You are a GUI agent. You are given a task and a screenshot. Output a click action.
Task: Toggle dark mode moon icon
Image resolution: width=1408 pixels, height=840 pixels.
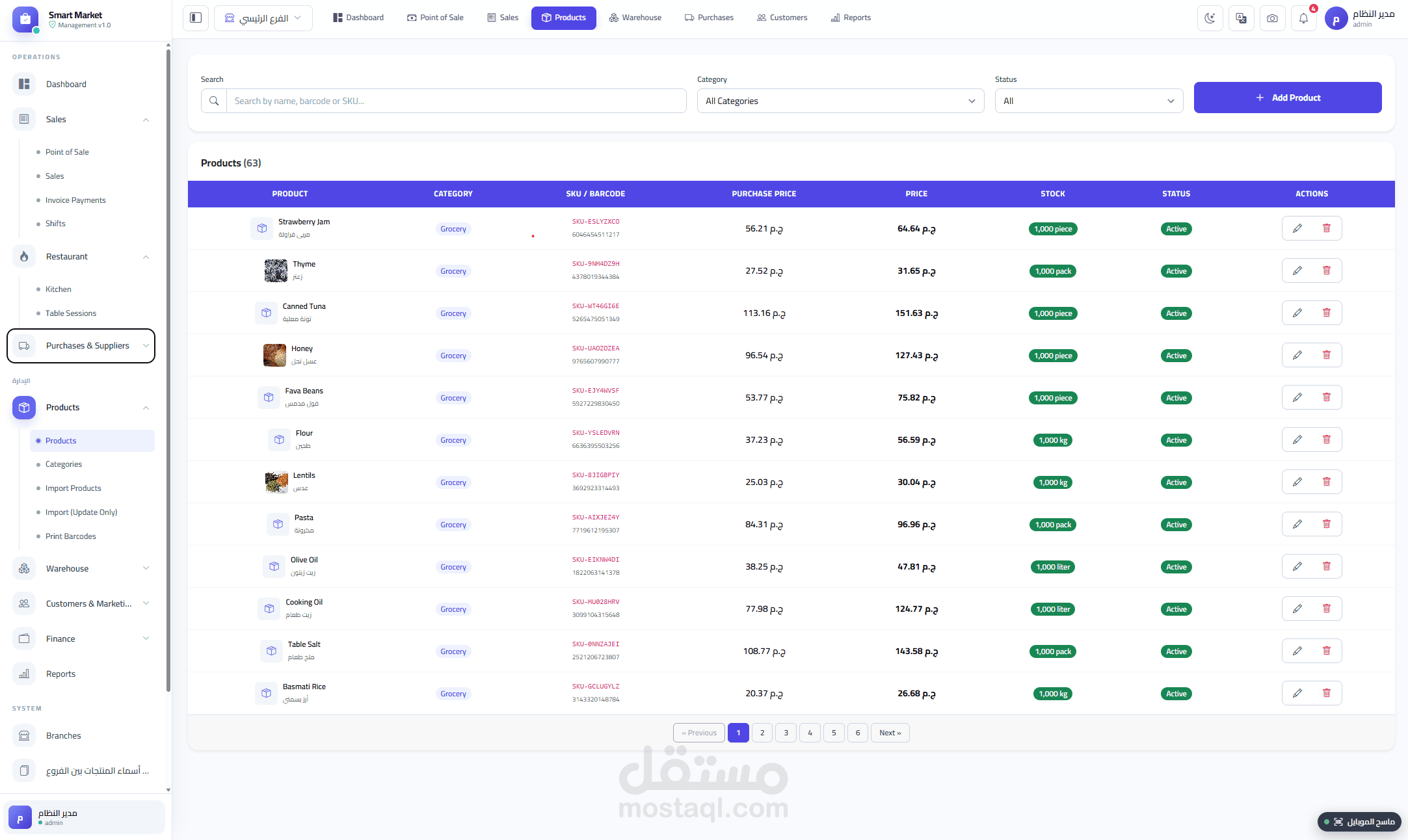[1210, 18]
